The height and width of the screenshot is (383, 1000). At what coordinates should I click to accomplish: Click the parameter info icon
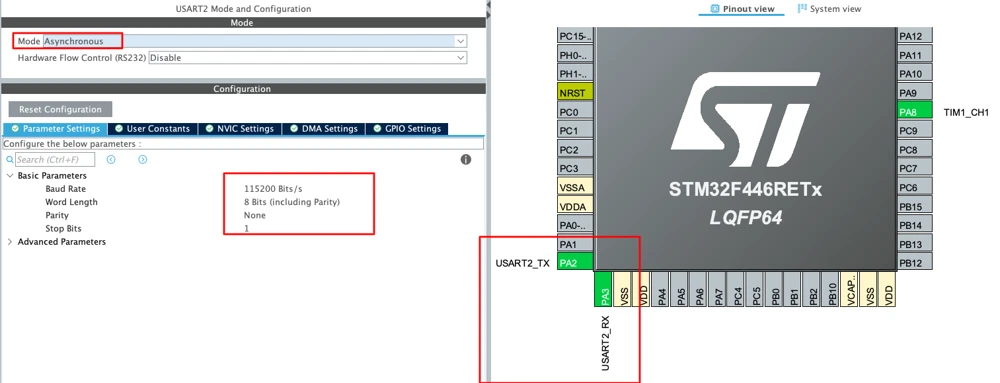tap(466, 159)
